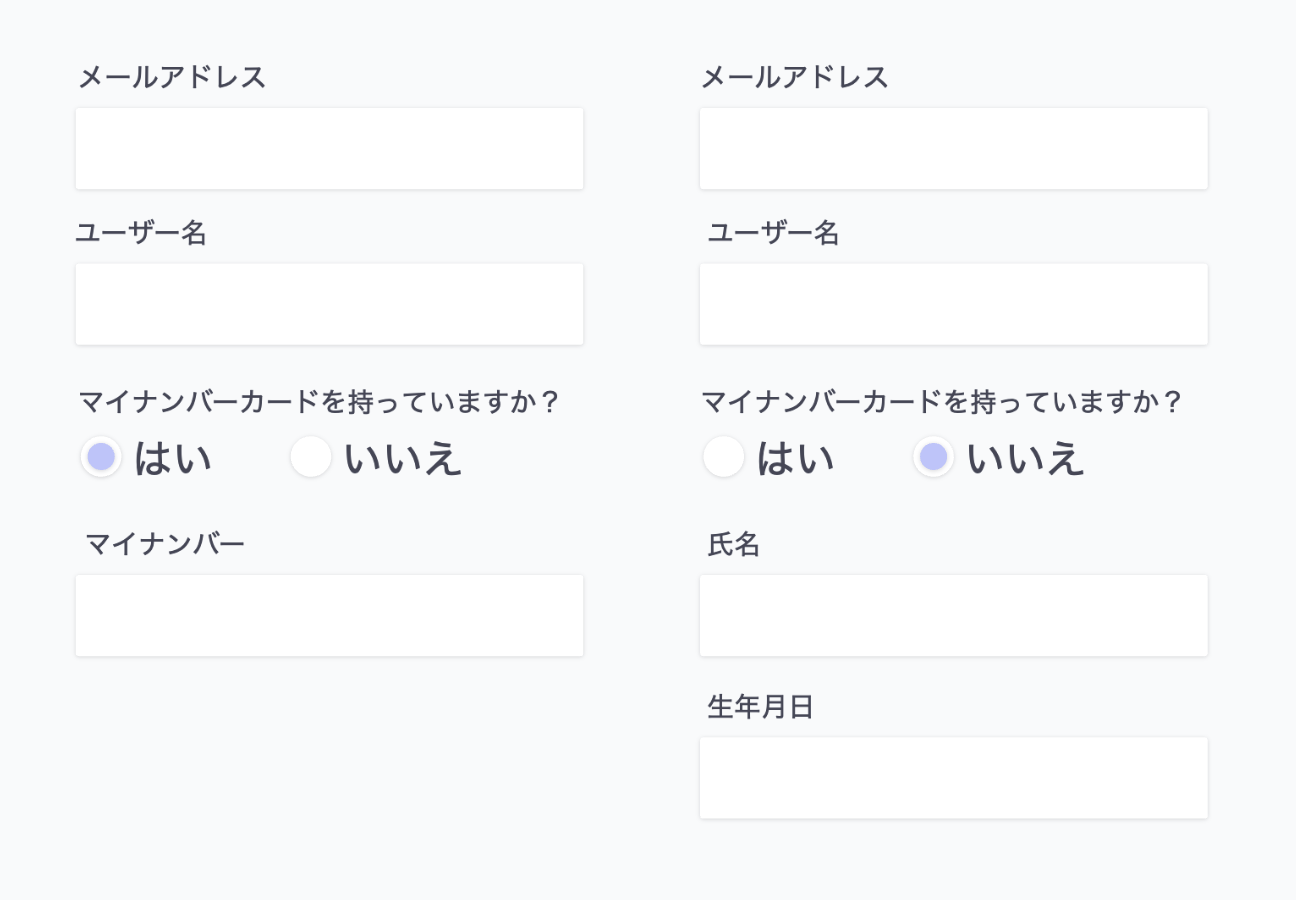Viewport: 1296px width, 900px height.
Task: Click the right form's メールアドレス input field
Action: tap(953, 148)
